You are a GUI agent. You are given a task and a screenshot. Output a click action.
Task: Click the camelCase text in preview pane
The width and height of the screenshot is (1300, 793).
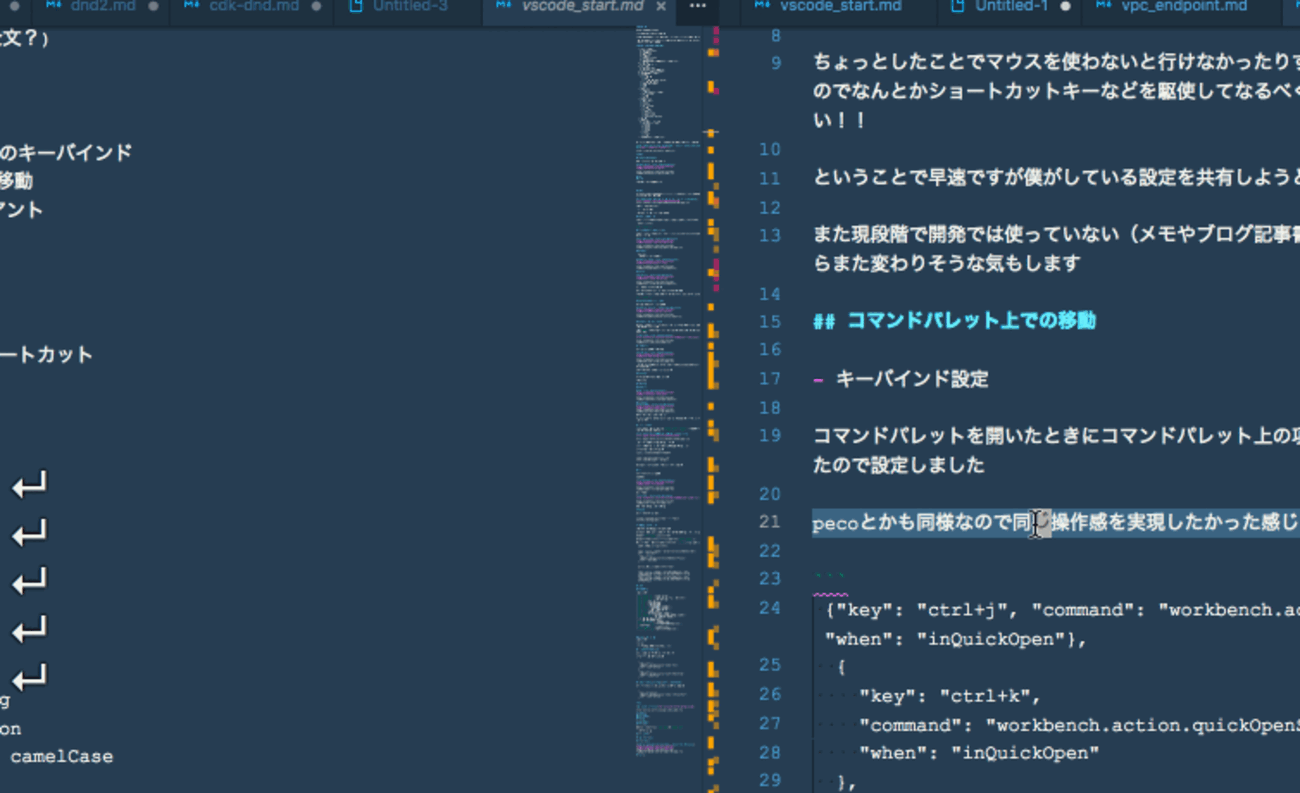(61, 757)
